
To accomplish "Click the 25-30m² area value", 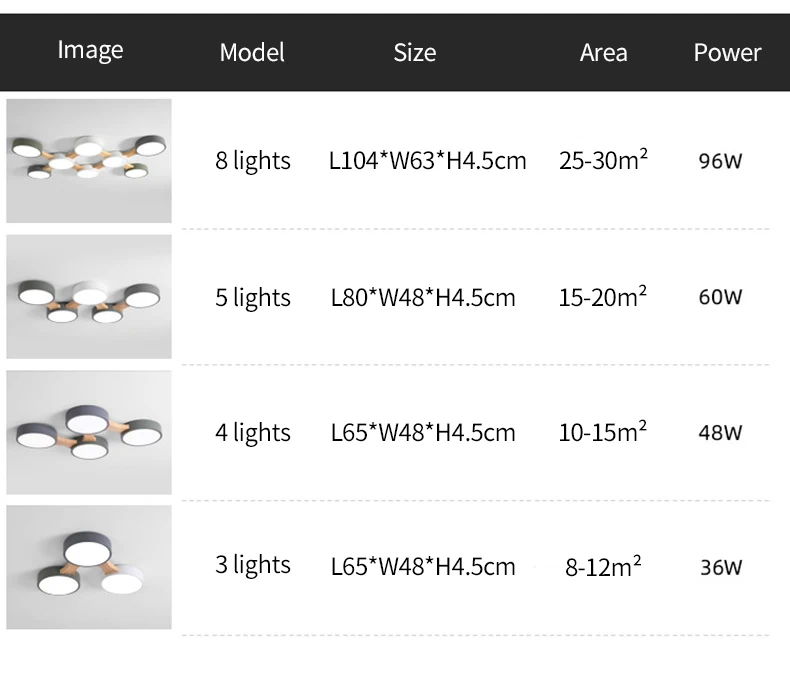I will point(603,160).
